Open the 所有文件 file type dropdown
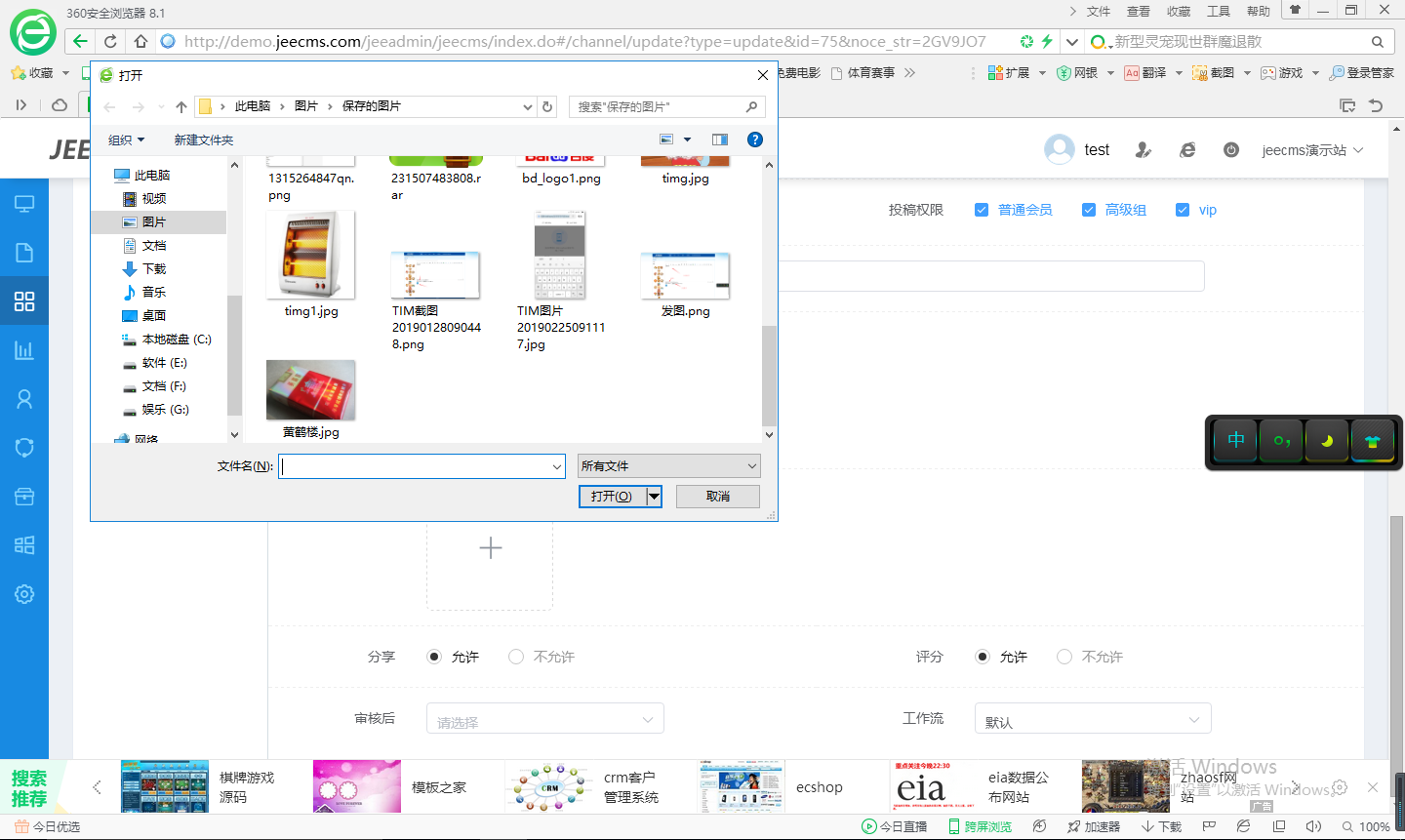1405x840 pixels. pyautogui.click(x=668, y=466)
